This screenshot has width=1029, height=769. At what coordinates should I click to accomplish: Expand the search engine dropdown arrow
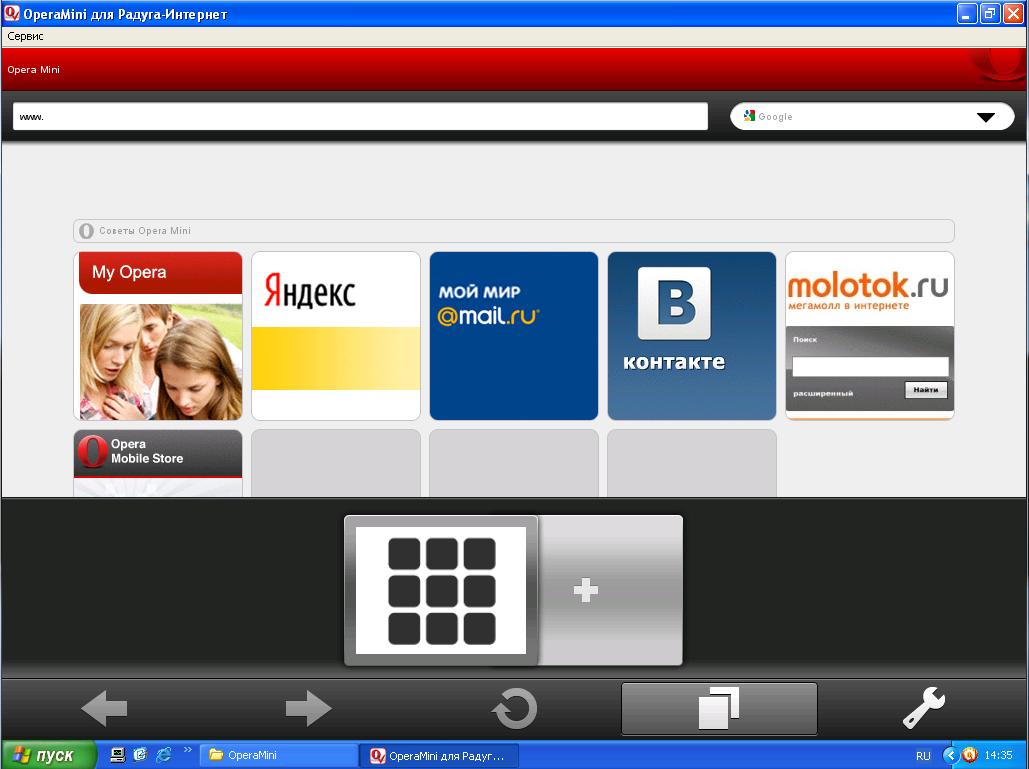pos(986,117)
